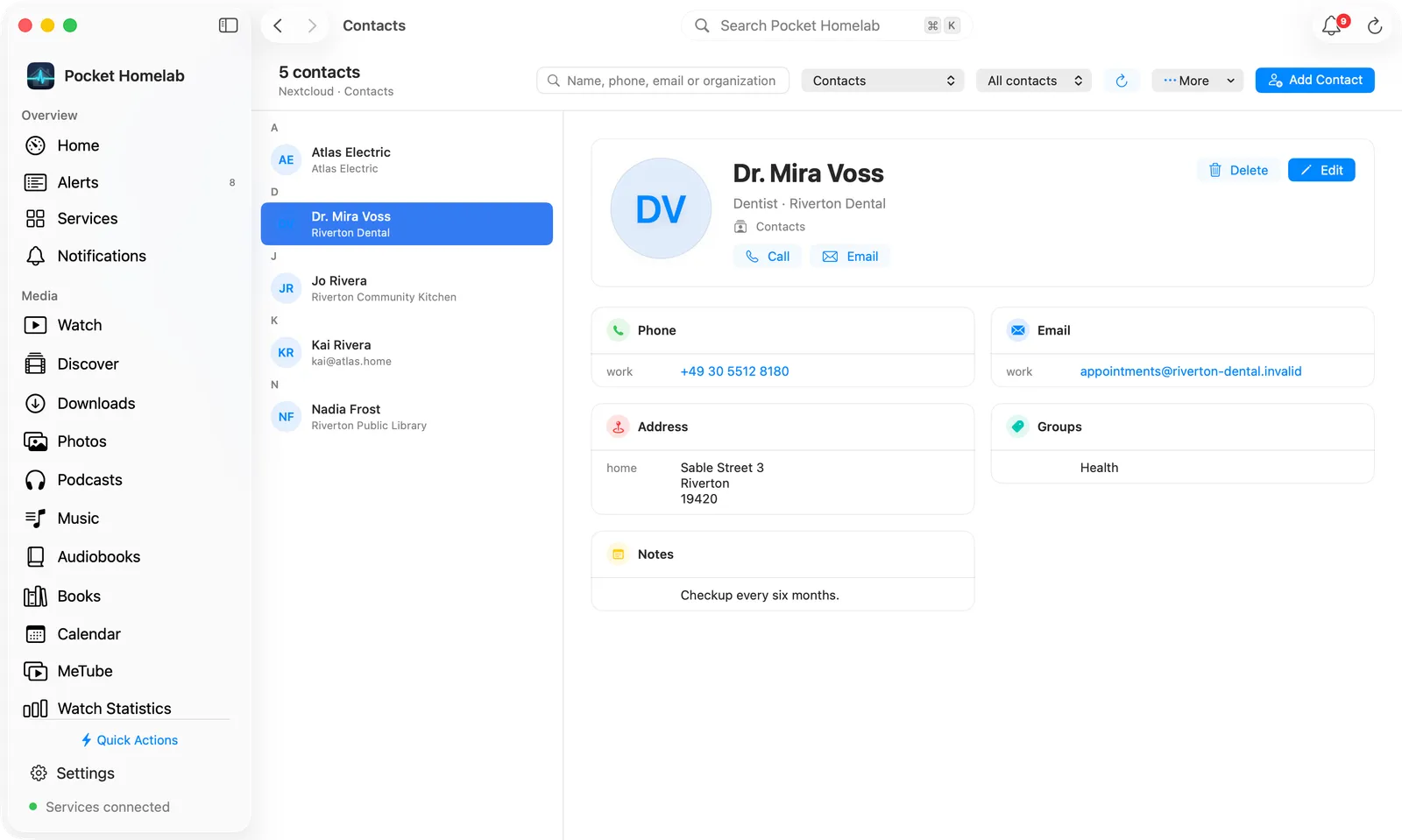Screen dimensions: 1402x840
Task: Expand the All contacts filter dropdown
Action: click(1034, 81)
